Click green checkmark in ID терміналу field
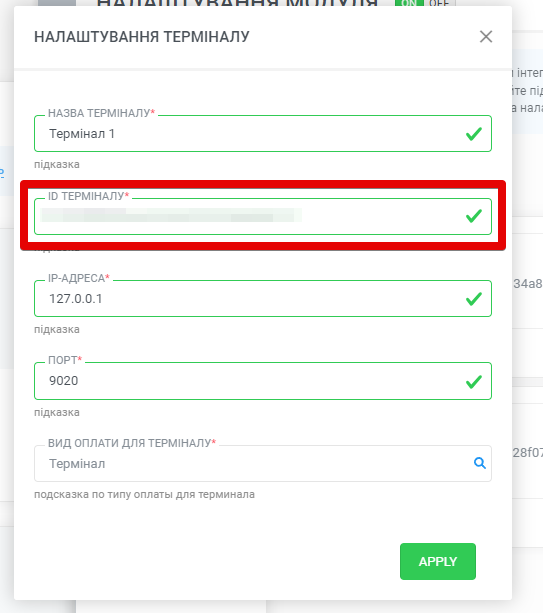Image resolution: width=543 pixels, height=613 pixels. click(473, 216)
